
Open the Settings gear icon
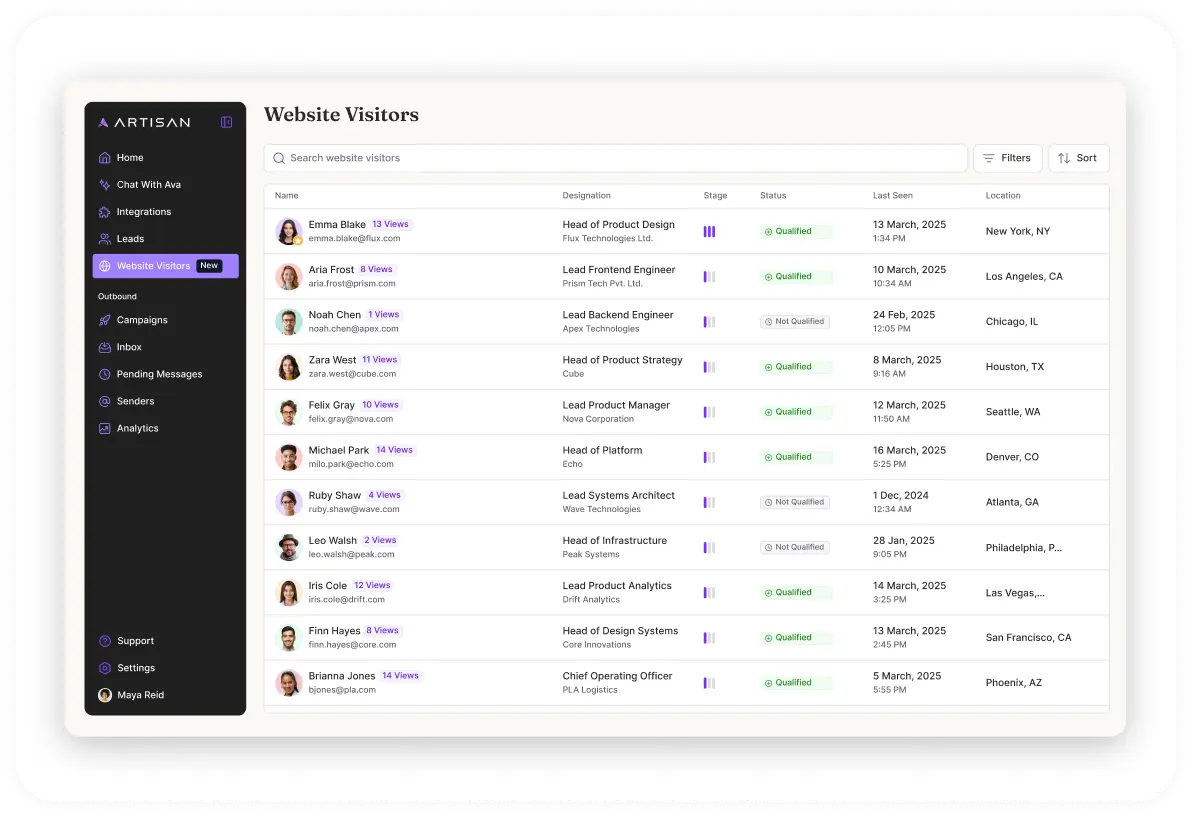[x=105, y=668]
